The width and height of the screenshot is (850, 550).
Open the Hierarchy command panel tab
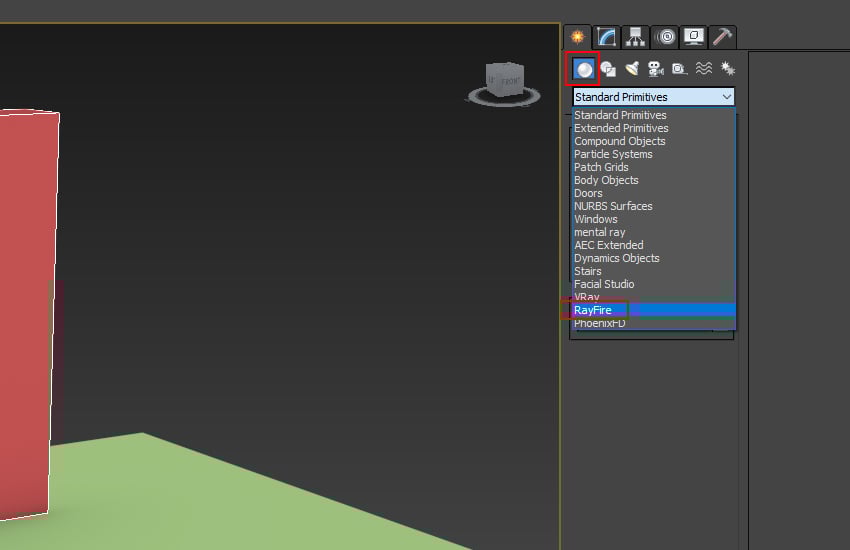tap(635, 37)
